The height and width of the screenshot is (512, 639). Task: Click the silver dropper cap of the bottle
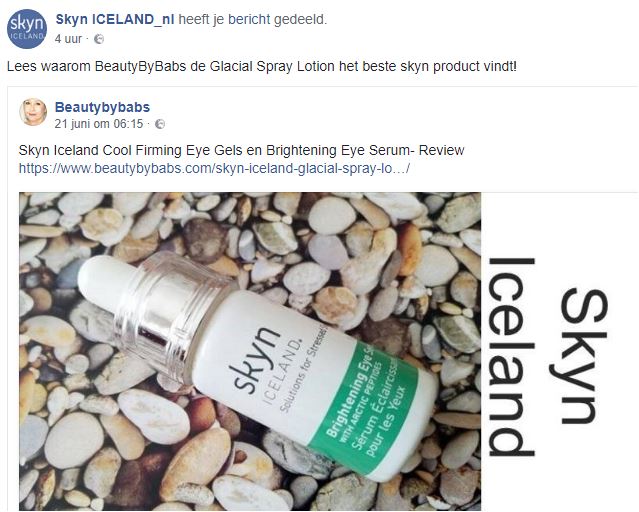click(x=173, y=310)
